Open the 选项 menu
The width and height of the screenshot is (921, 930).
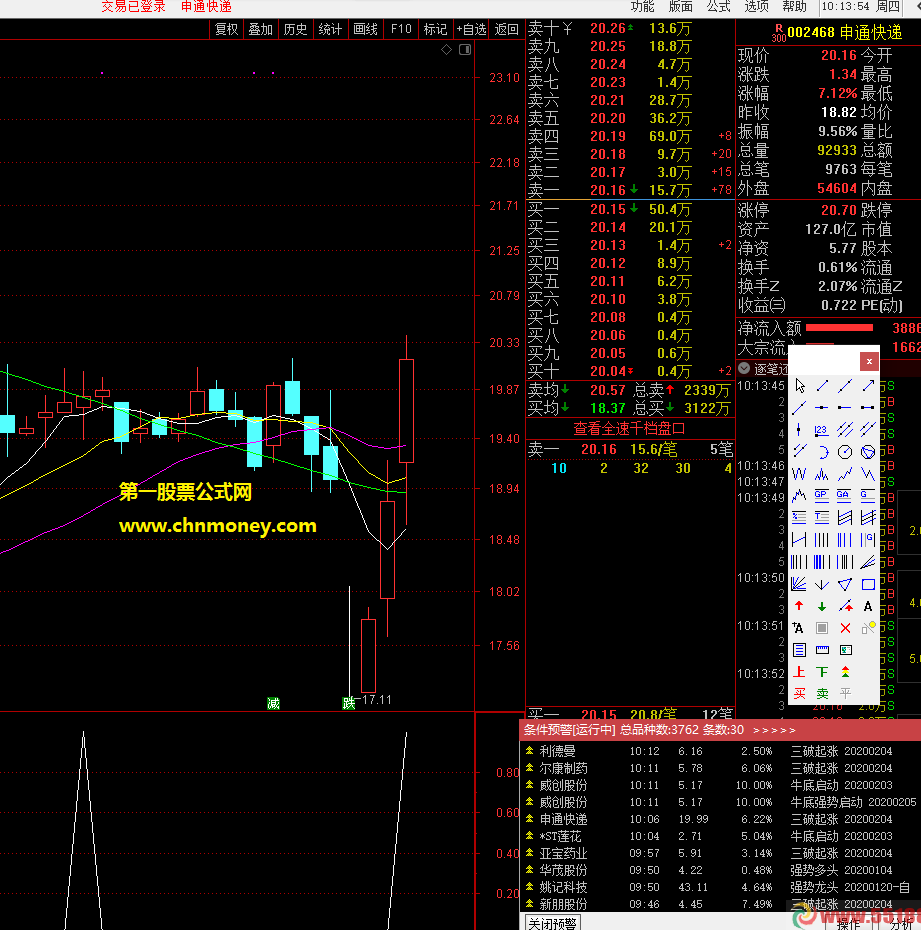756,7
